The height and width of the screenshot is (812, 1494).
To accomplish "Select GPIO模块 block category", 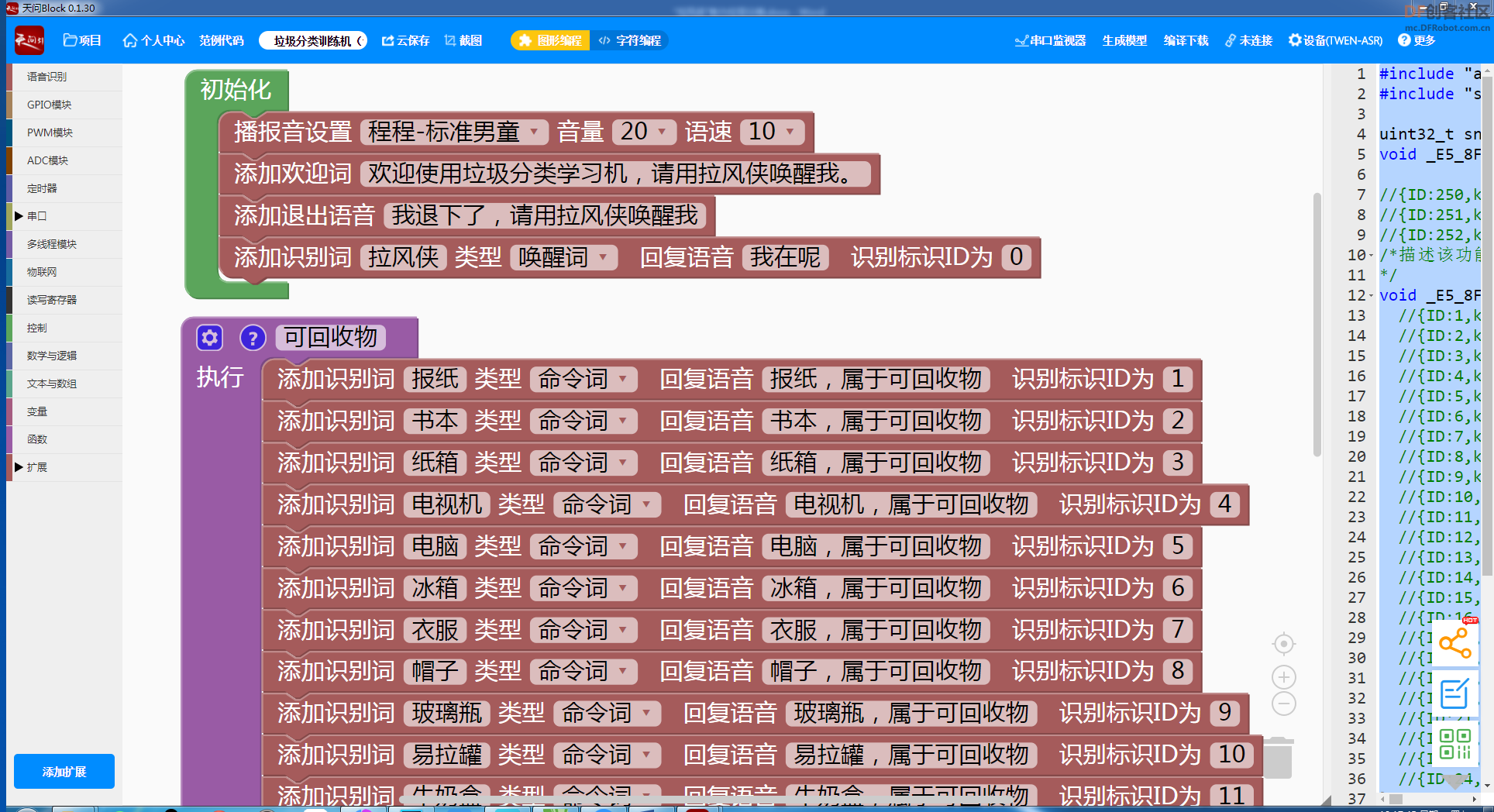I will (x=65, y=105).
